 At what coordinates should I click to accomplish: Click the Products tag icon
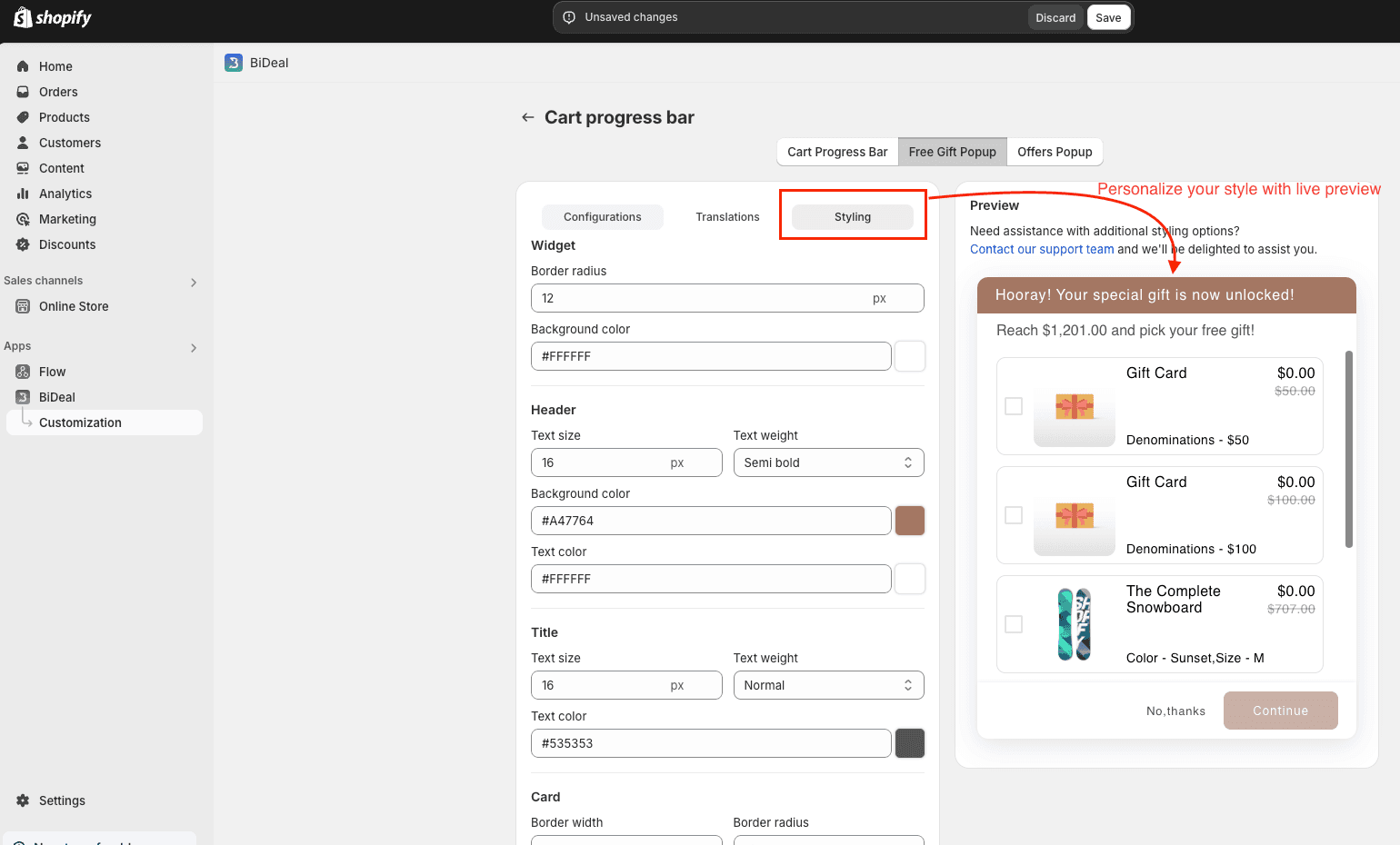pos(23,117)
